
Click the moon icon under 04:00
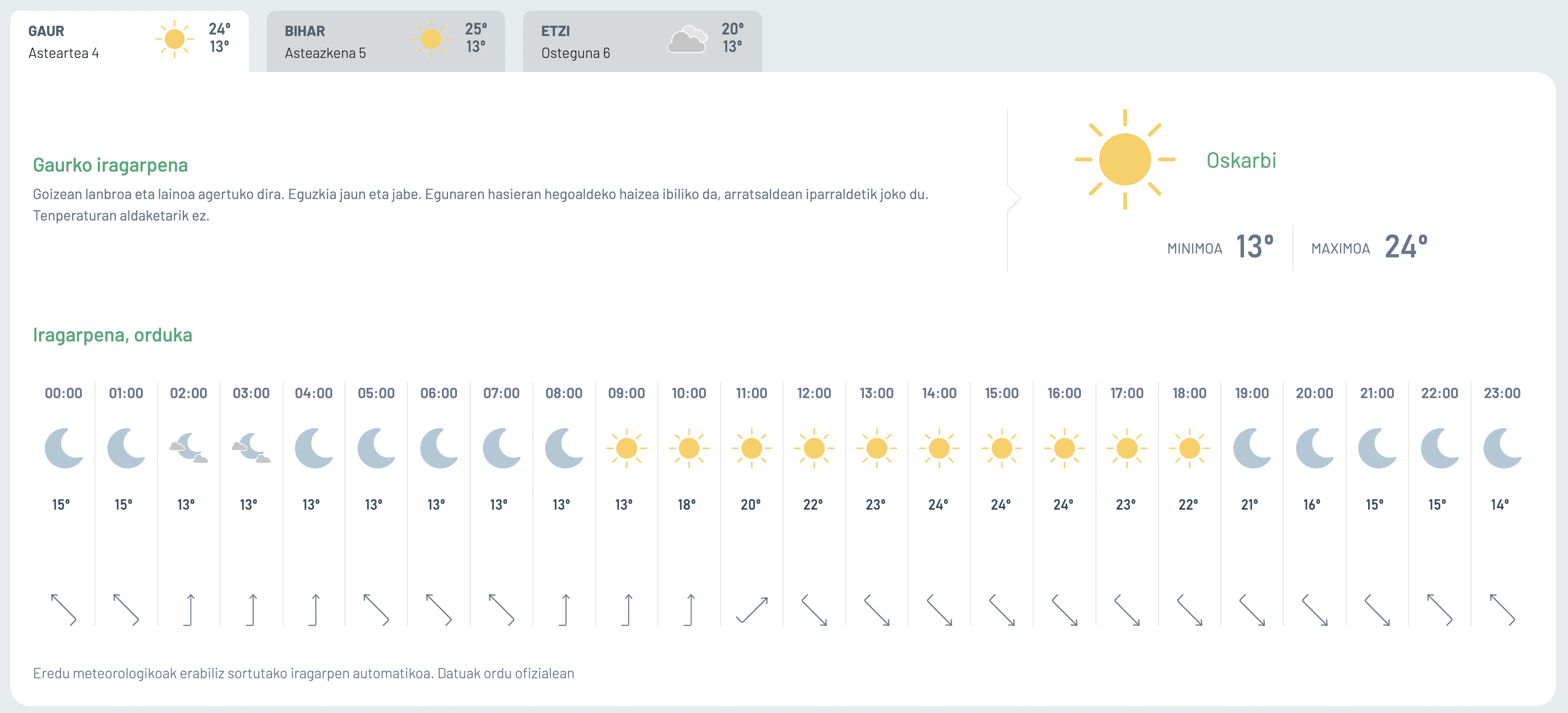tap(314, 448)
